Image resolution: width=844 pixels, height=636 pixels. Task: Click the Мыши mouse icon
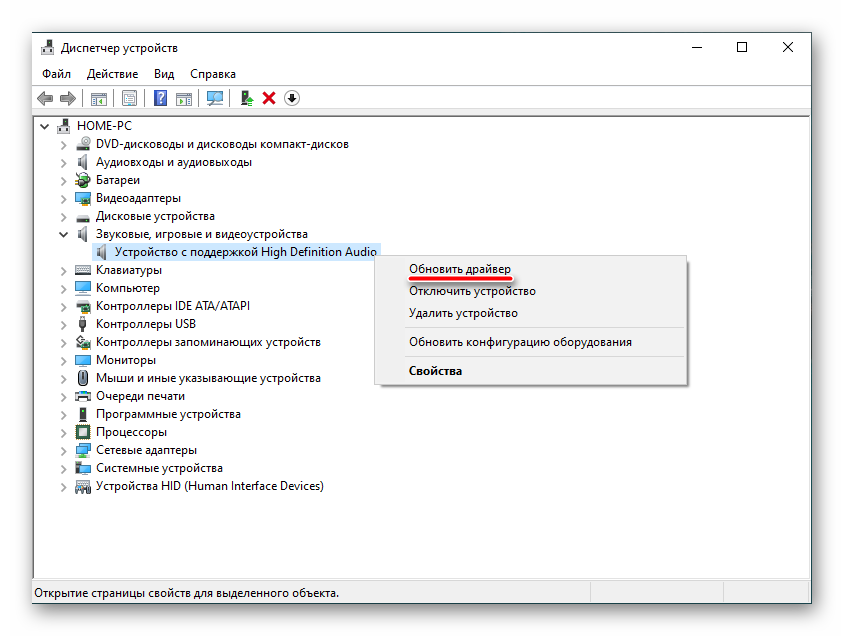coord(83,378)
